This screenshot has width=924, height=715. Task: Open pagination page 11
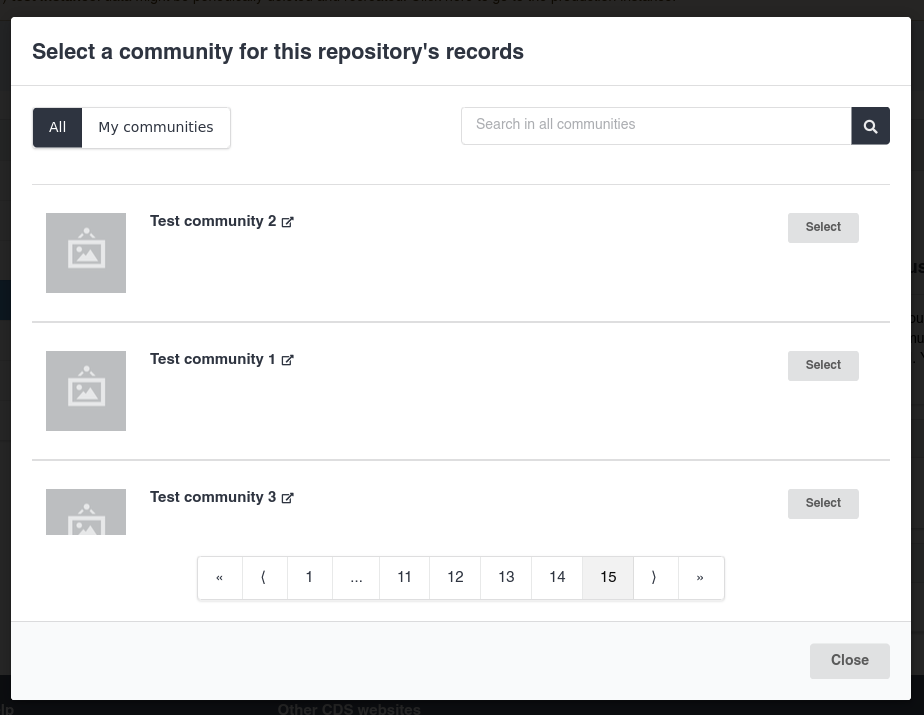tap(404, 578)
